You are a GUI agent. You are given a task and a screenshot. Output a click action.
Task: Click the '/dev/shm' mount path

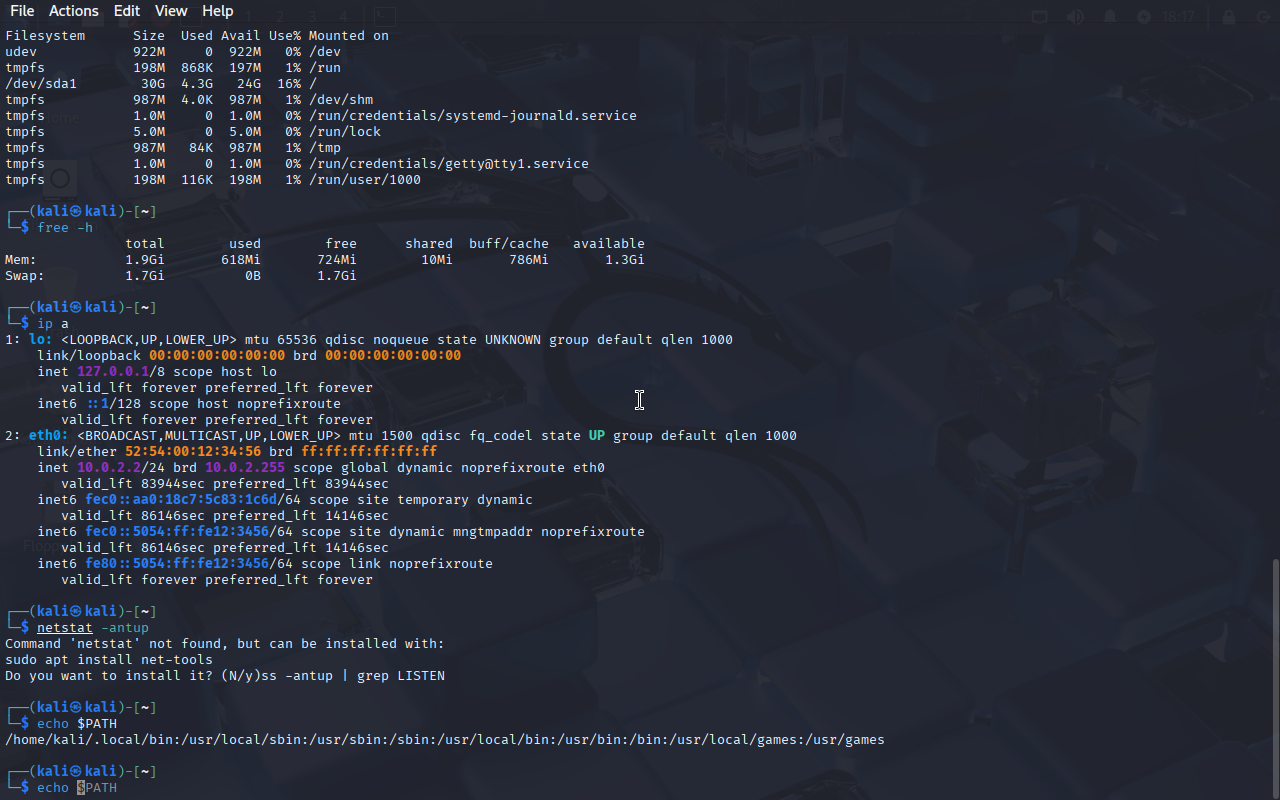341,100
